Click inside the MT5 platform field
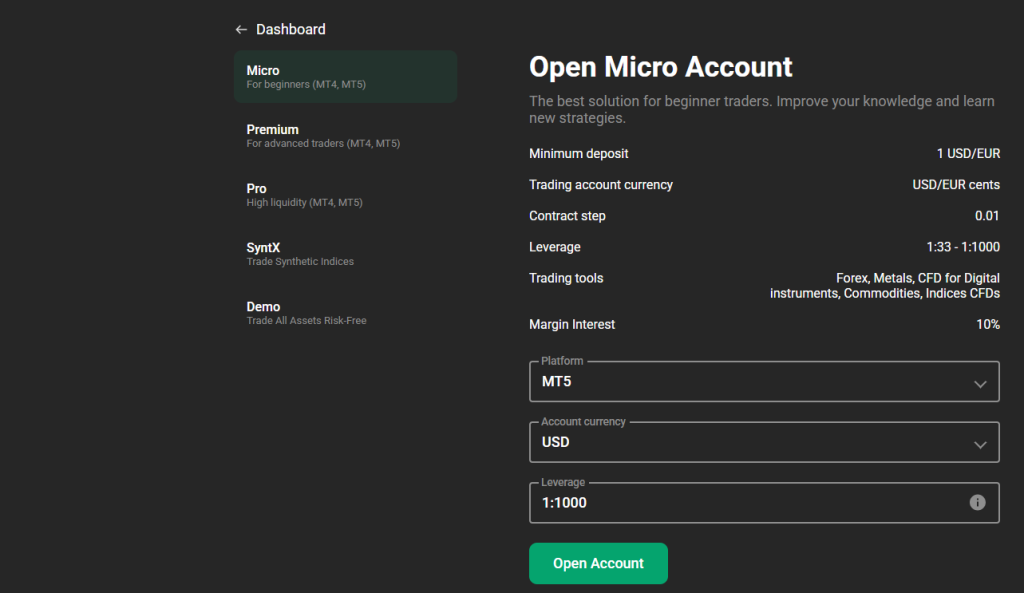This screenshot has width=1024, height=593. tap(700, 382)
